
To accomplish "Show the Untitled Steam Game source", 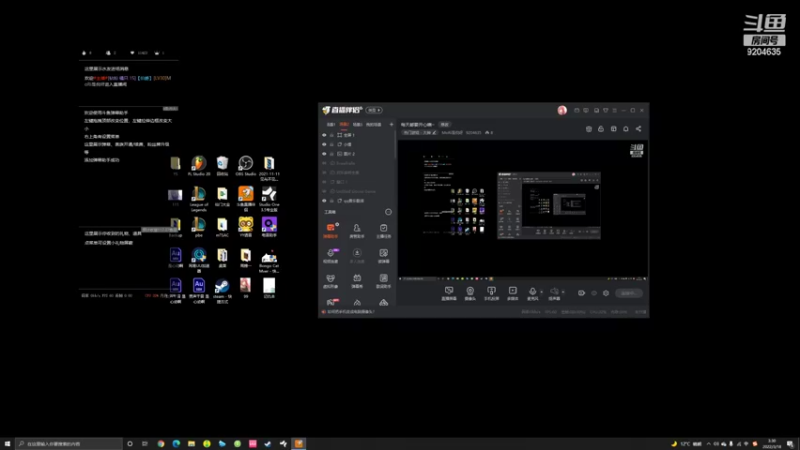I will tap(324, 191).
